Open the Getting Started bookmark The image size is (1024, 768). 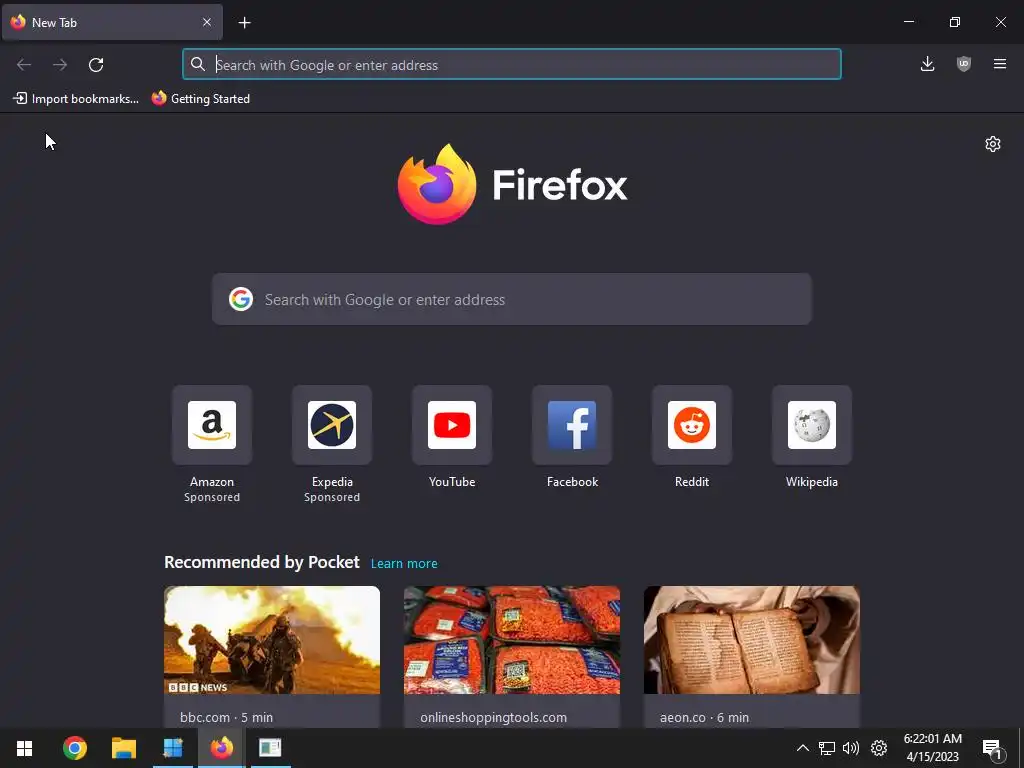click(201, 99)
